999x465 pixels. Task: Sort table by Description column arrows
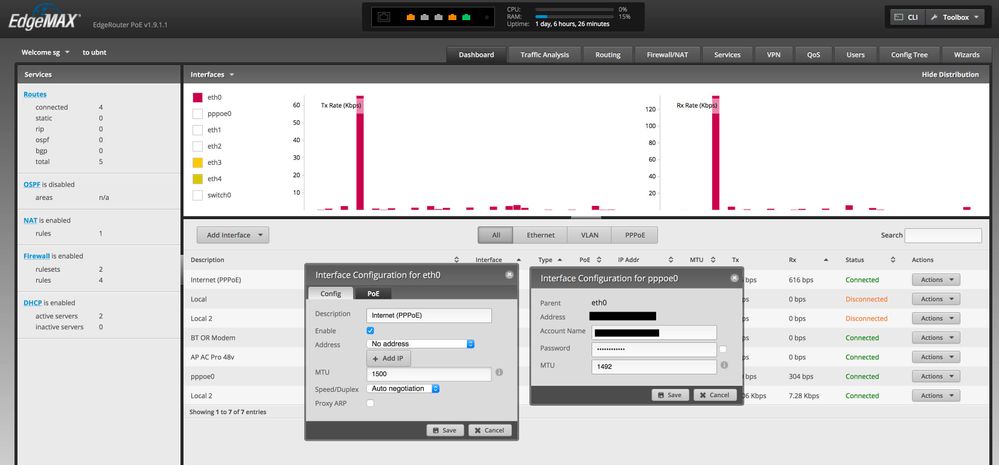coord(456,260)
